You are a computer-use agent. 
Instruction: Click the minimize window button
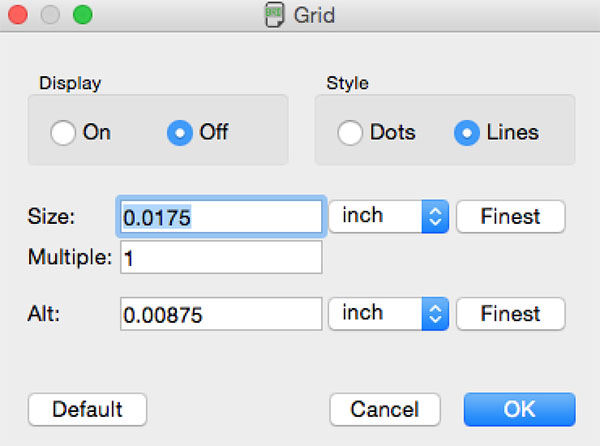51,15
